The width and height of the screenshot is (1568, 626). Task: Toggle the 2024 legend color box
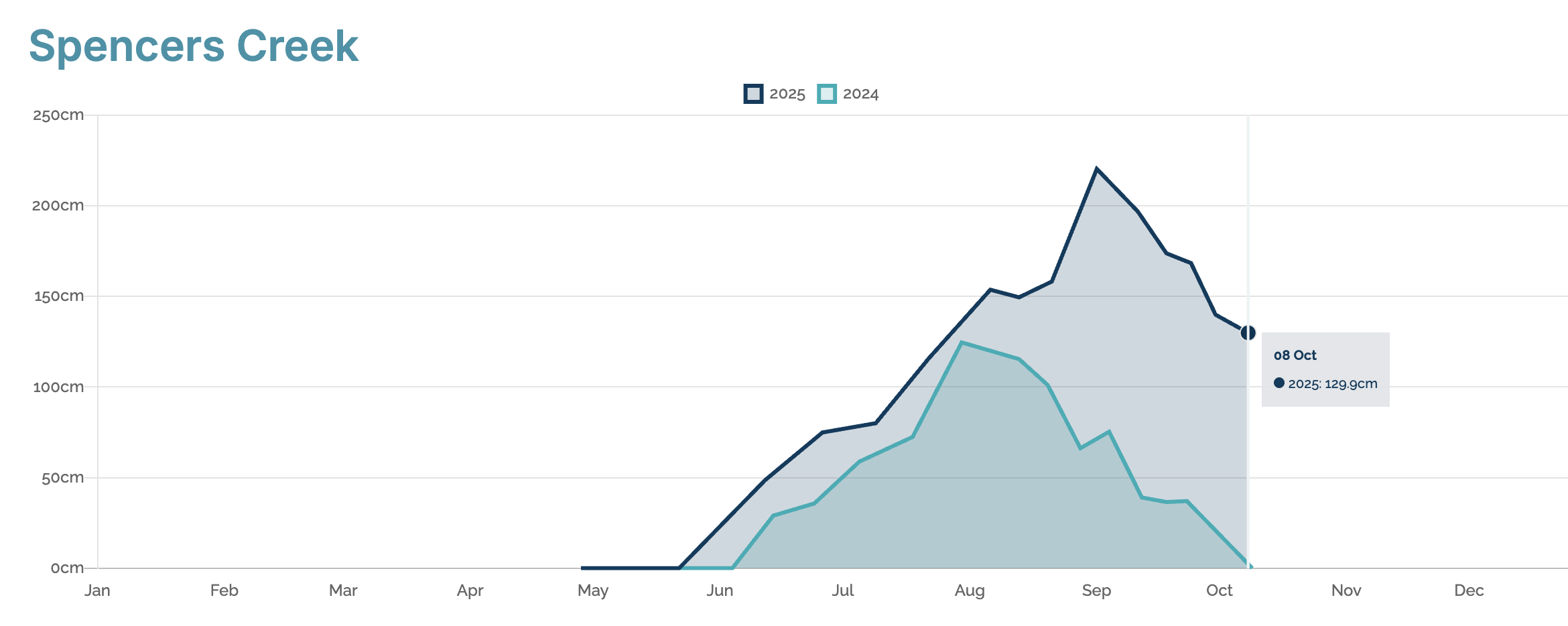pyautogui.click(x=827, y=94)
